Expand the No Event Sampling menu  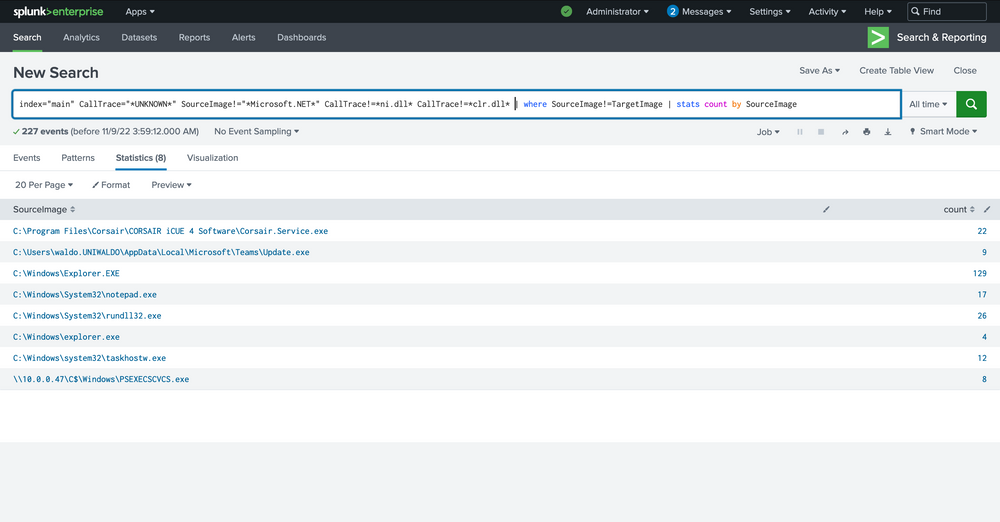coord(256,132)
